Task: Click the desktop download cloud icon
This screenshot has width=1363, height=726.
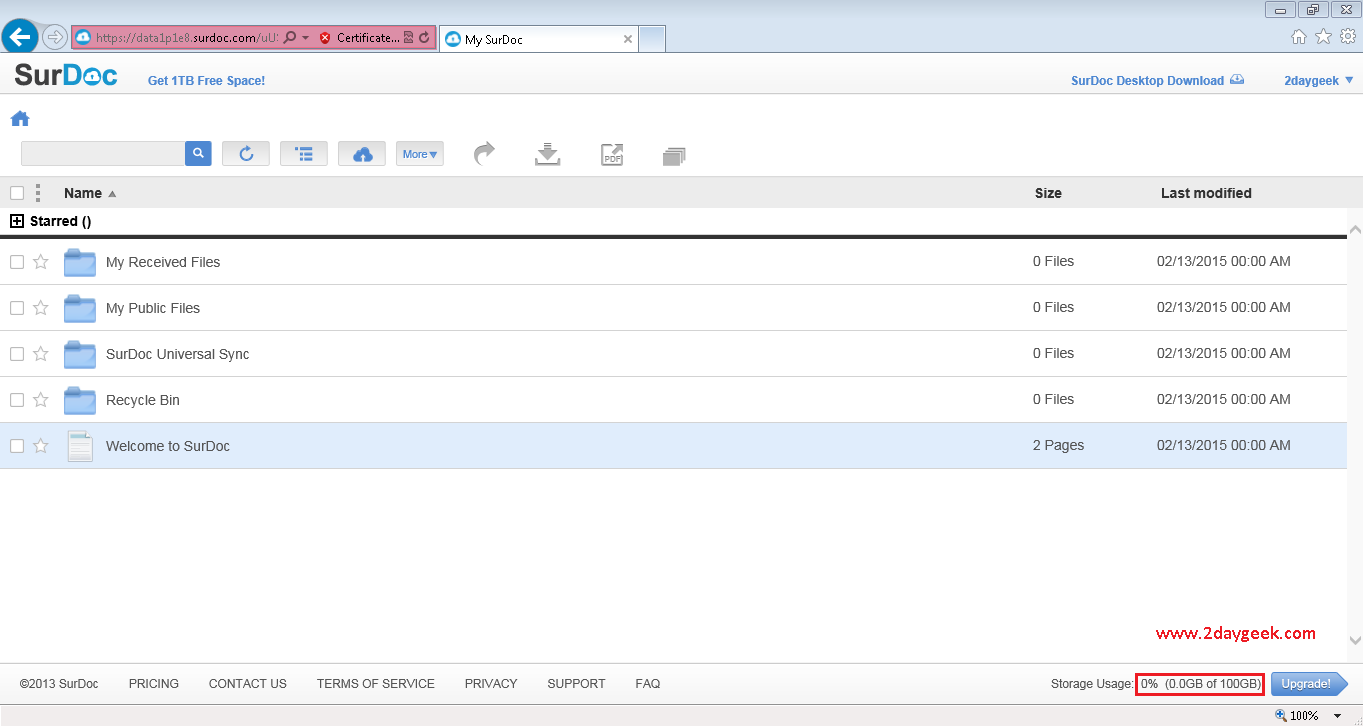Action: point(1237,80)
